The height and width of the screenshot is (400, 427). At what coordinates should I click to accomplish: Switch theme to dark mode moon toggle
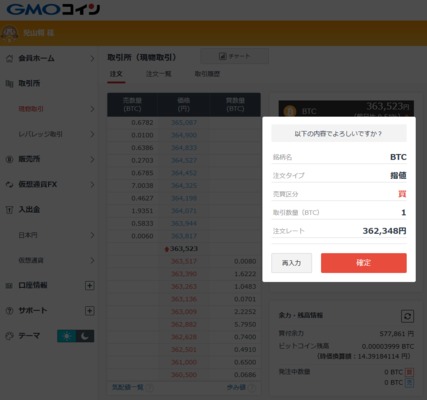pos(85,336)
